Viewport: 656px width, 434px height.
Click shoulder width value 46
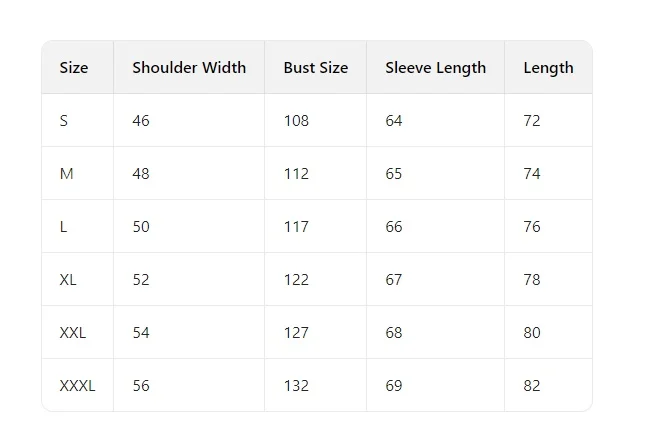tap(141, 121)
